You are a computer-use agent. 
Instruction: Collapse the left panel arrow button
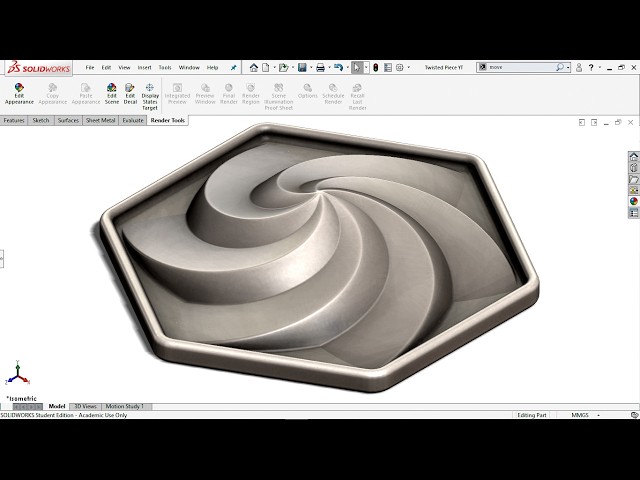(x=2, y=259)
